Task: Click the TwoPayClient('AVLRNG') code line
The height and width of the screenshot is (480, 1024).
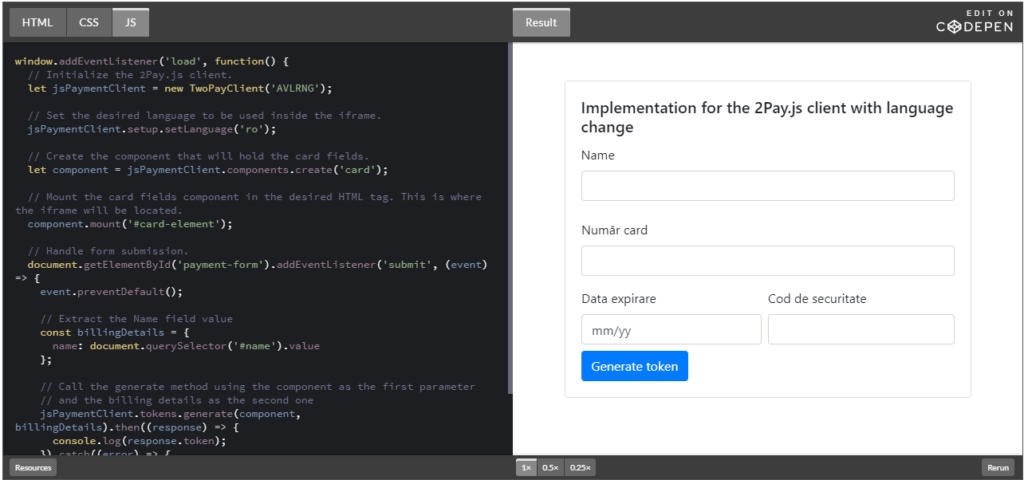Action: click(x=180, y=88)
